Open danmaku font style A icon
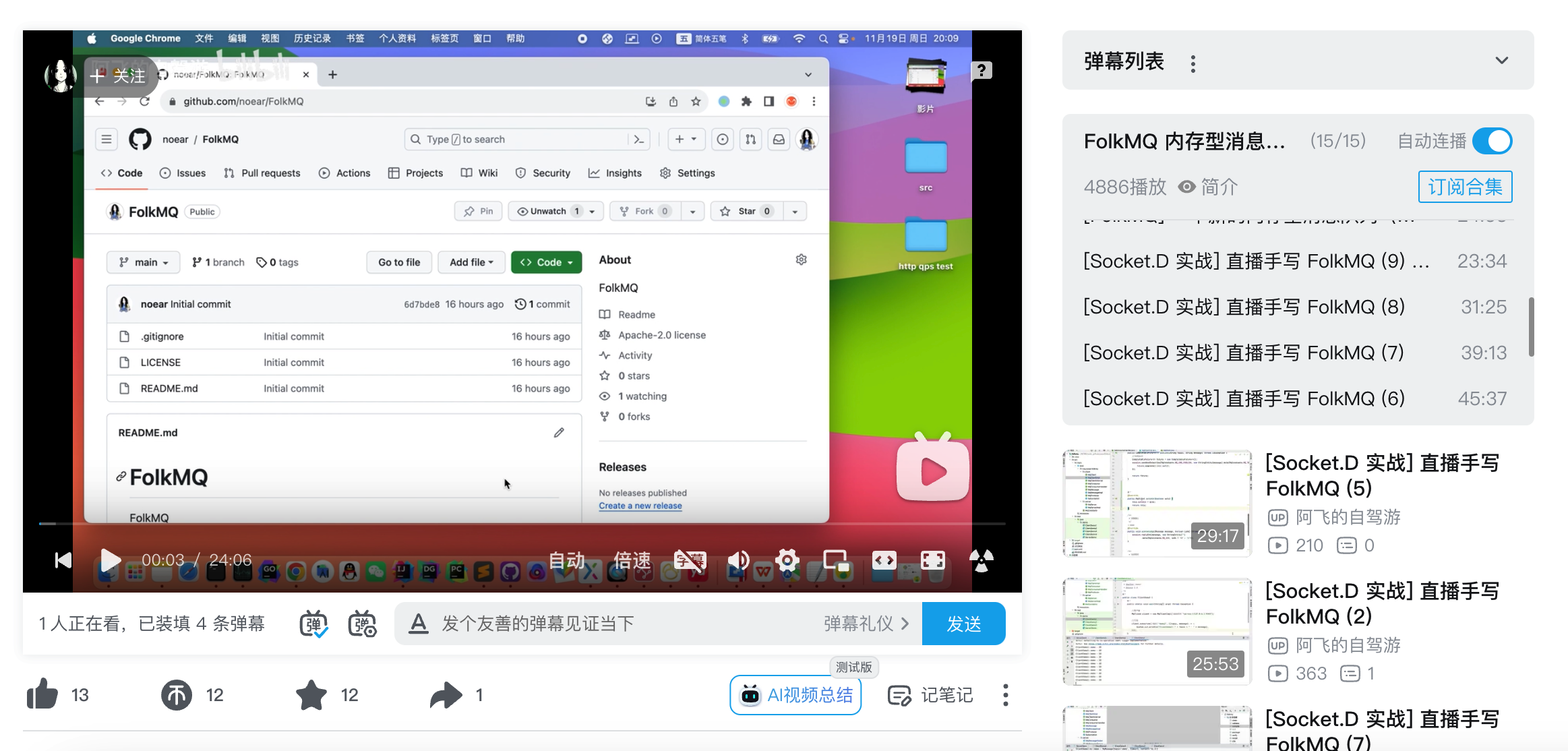 (419, 624)
